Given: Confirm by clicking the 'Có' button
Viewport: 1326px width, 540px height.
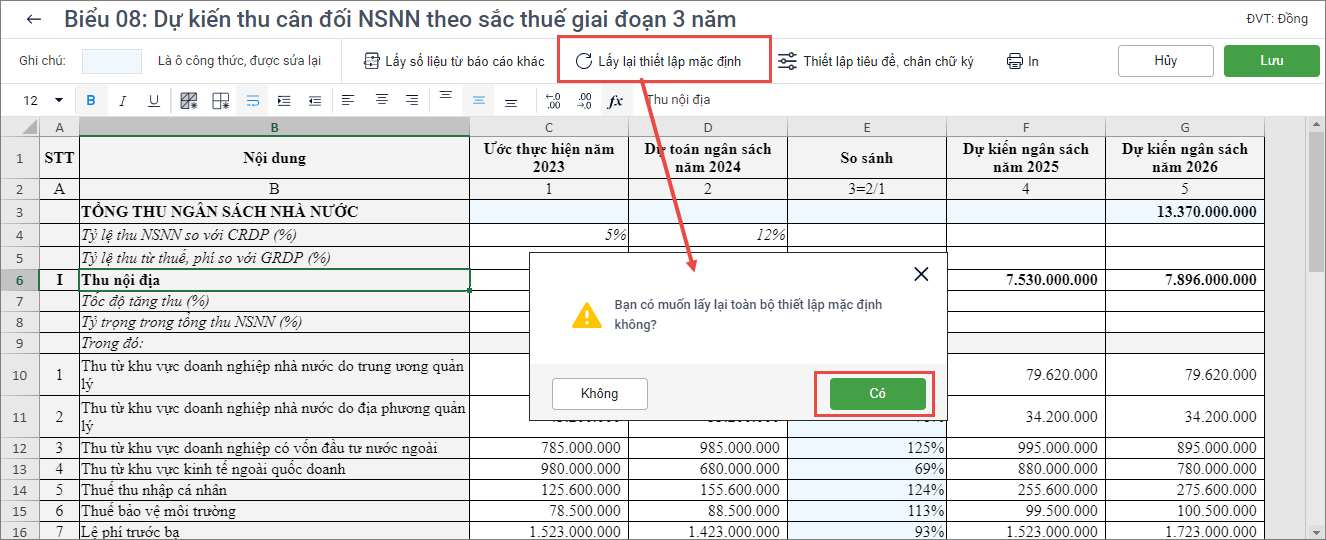Looking at the screenshot, I should pyautogui.click(x=877, y=393).
